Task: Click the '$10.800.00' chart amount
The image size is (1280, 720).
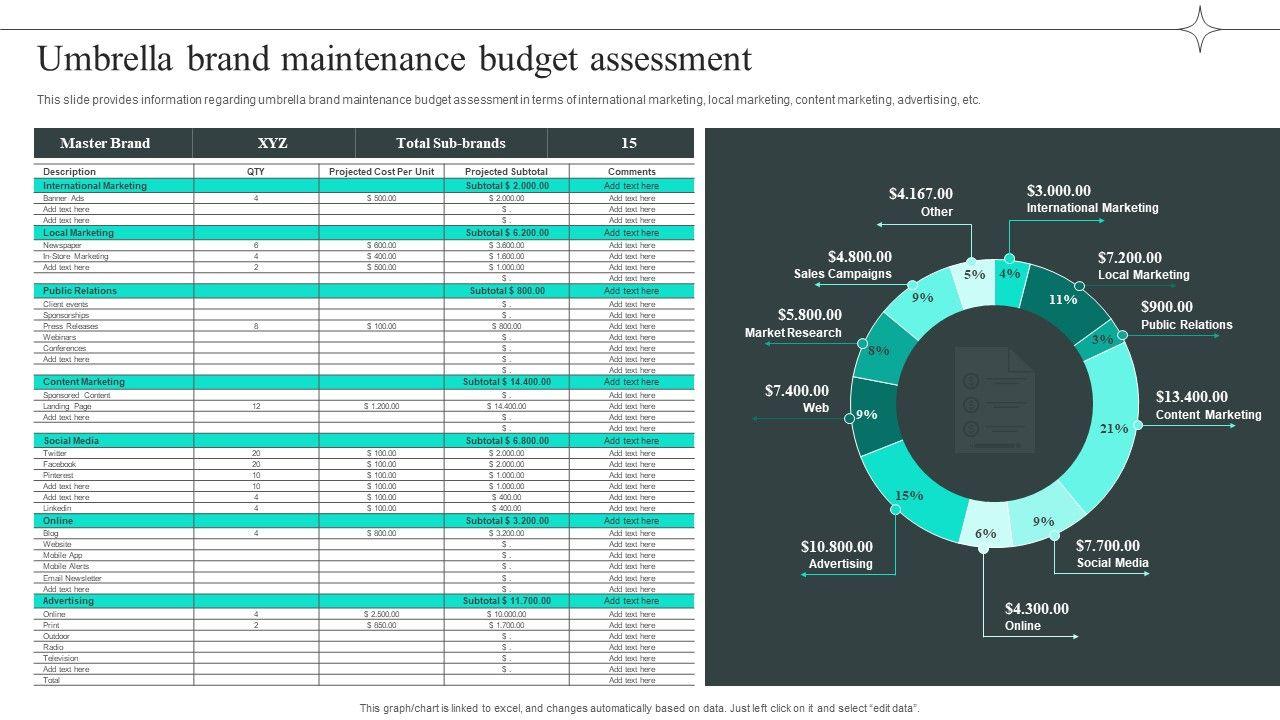Action: click(837, 546)
